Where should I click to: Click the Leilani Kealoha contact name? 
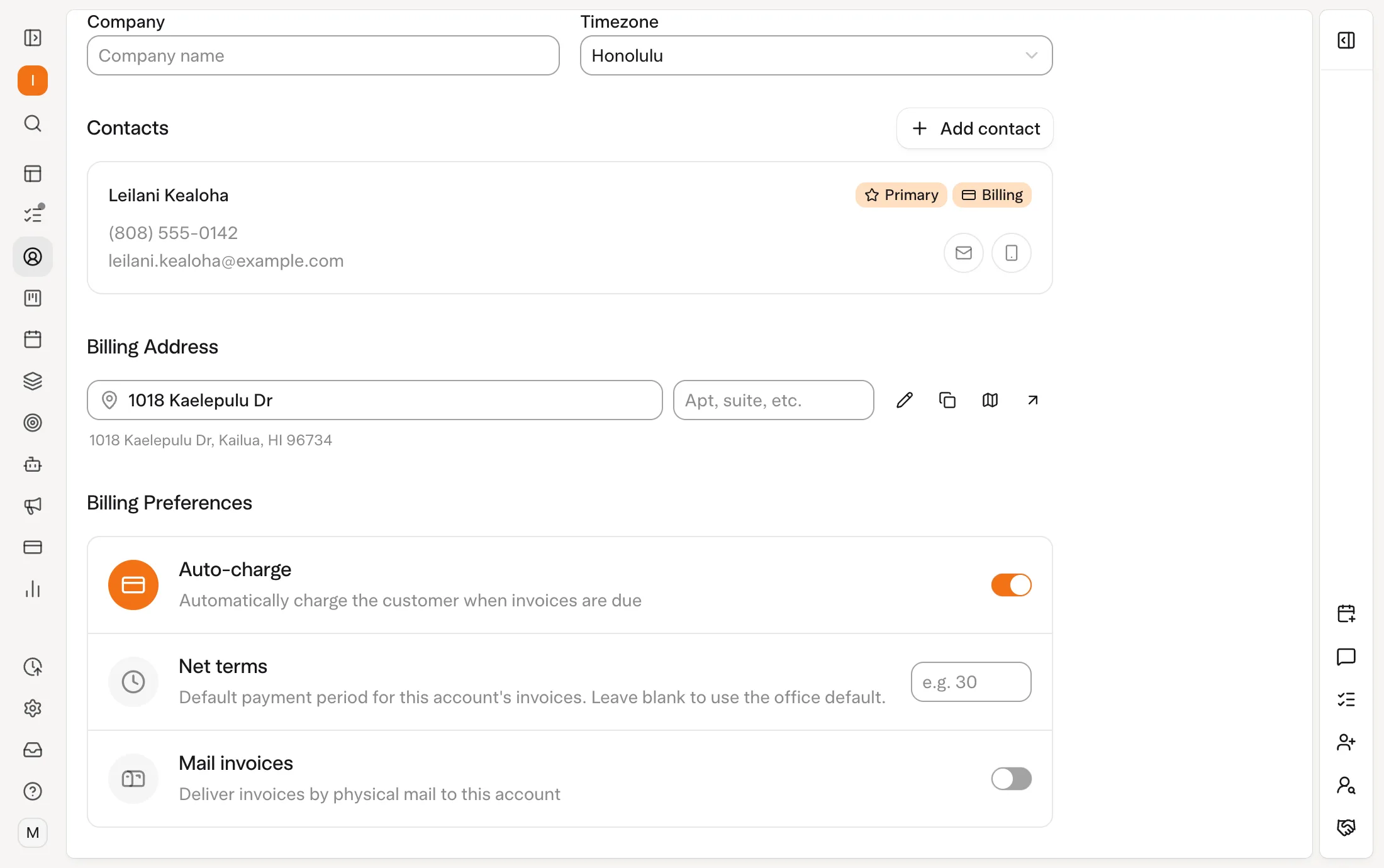(169, 195)
